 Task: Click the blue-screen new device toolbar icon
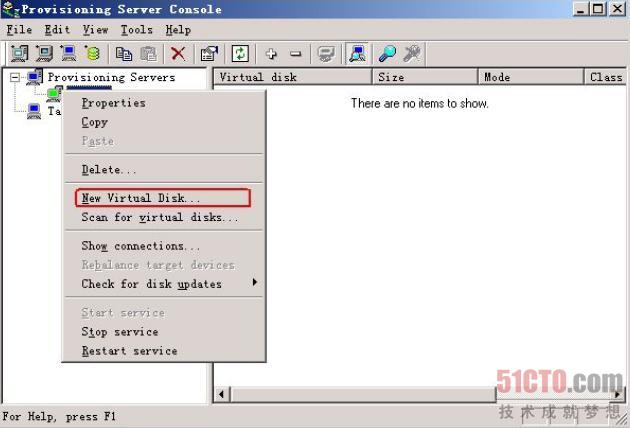pos(68,53)
